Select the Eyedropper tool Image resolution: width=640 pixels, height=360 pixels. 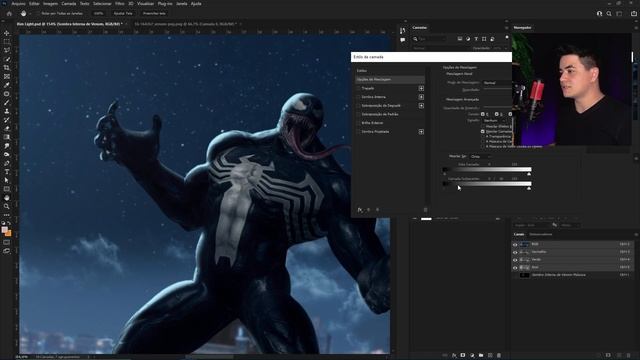[7, 85]
